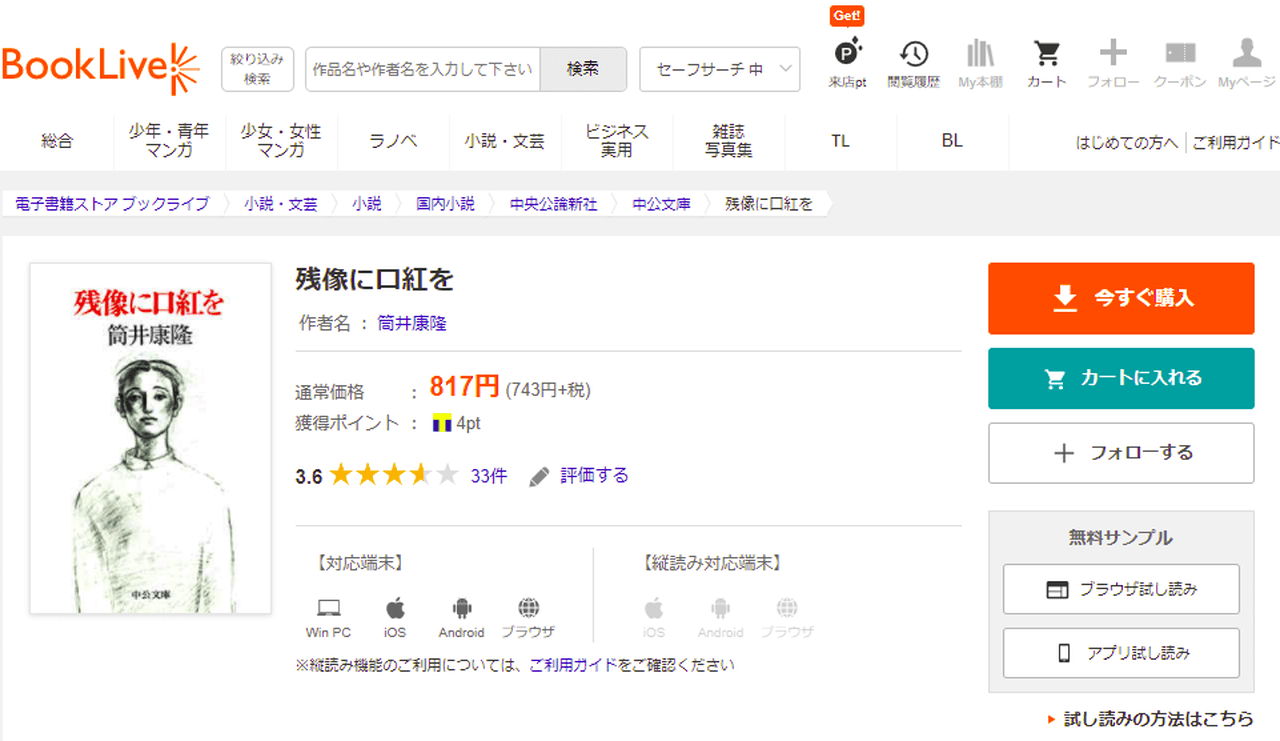Click the ブラウザ試し読み sample button
Viewport: 1280px width, 741px height.
pos(1121,589)
